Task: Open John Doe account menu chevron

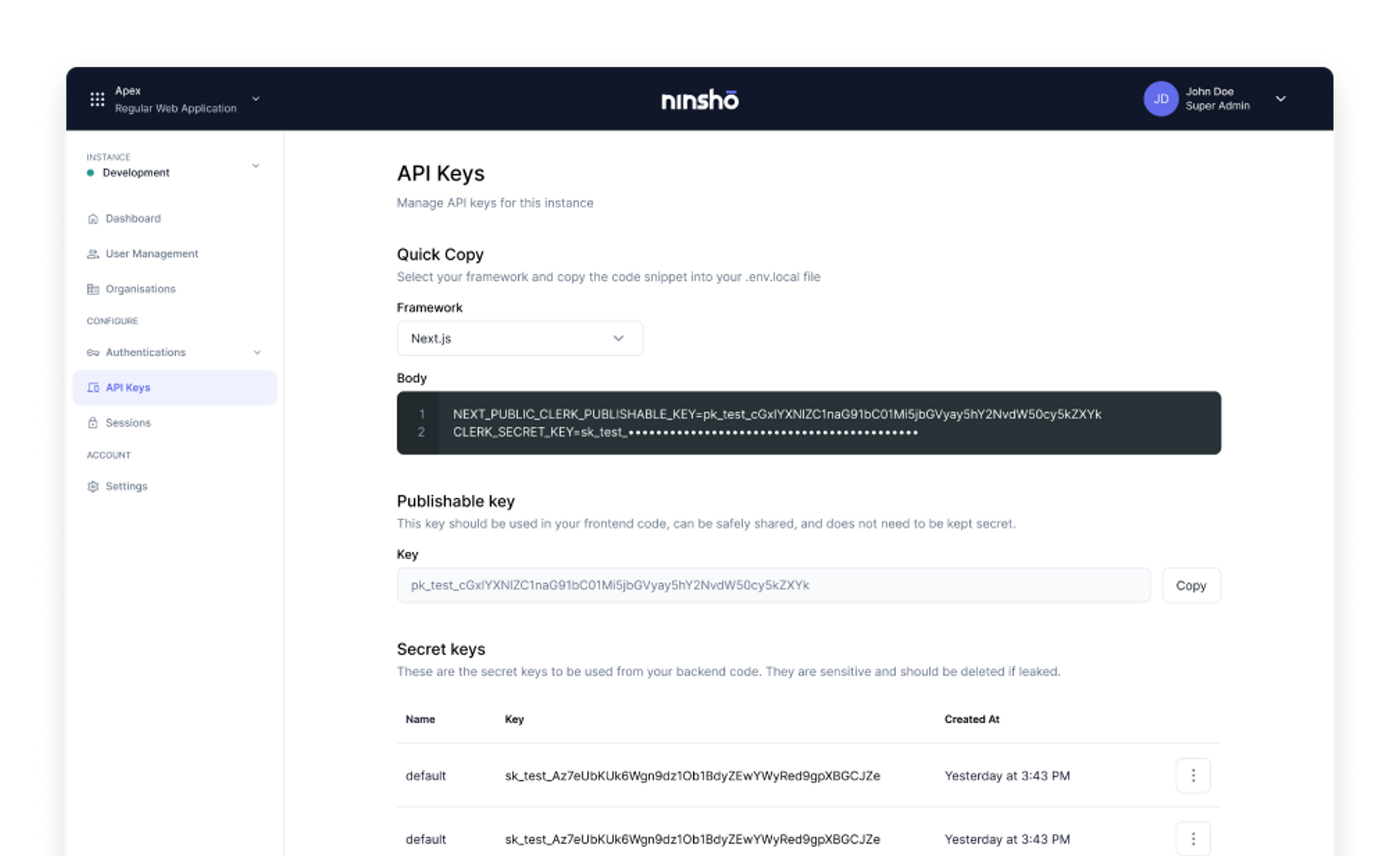Action: pos(1280,99)
